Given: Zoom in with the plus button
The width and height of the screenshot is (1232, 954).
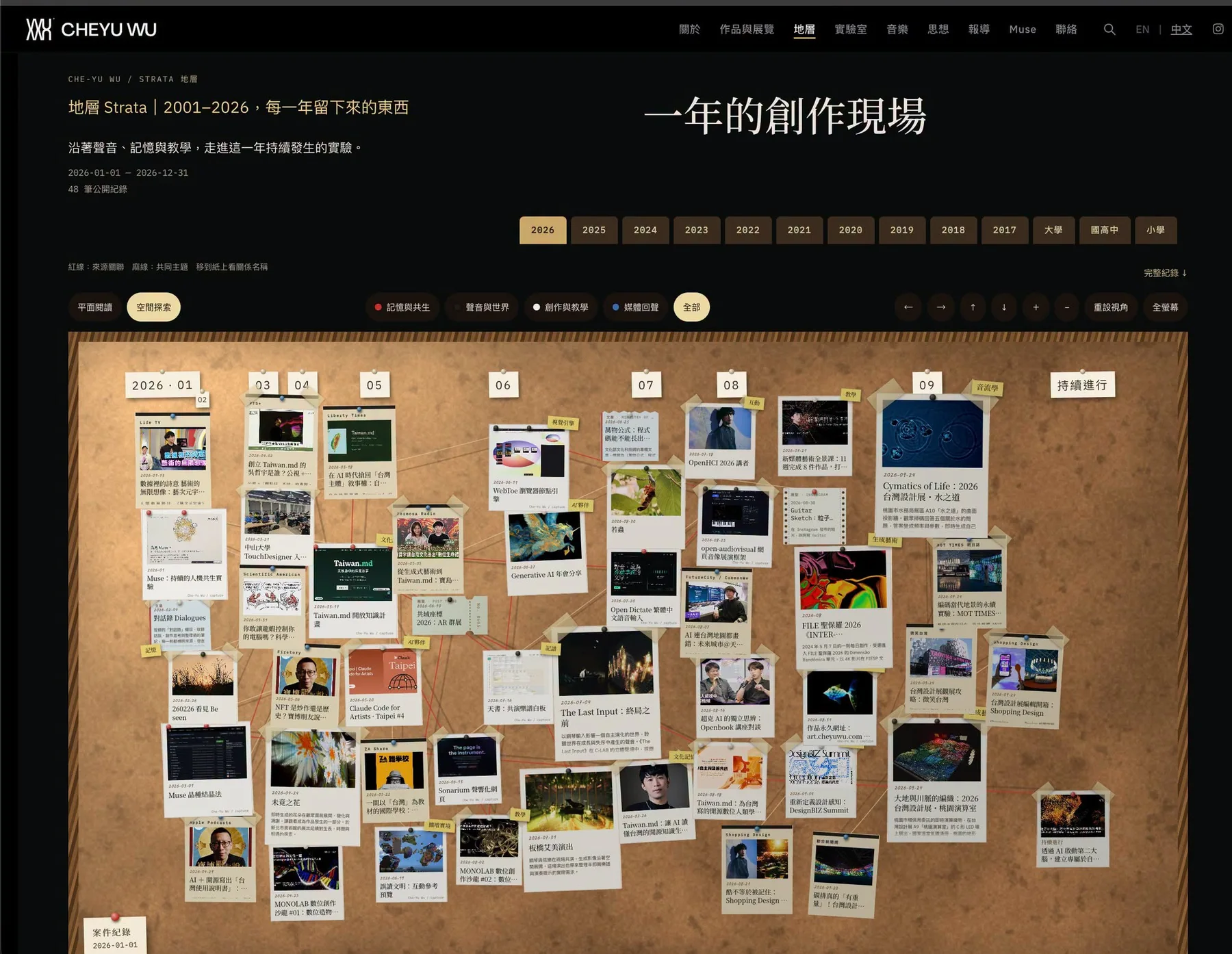Looking at the screenshot, I should 1036,307.
